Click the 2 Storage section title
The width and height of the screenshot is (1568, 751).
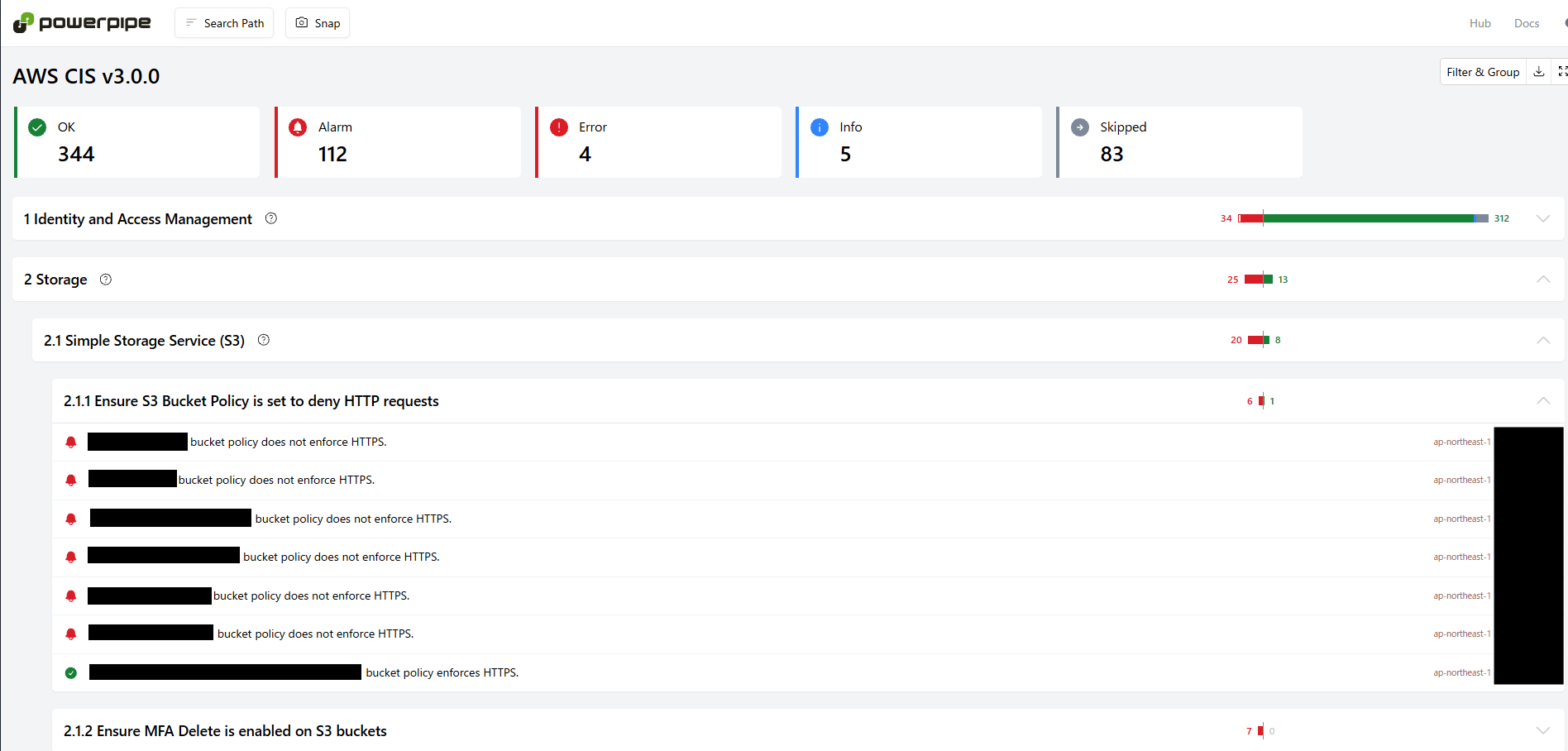coord(55,280)
